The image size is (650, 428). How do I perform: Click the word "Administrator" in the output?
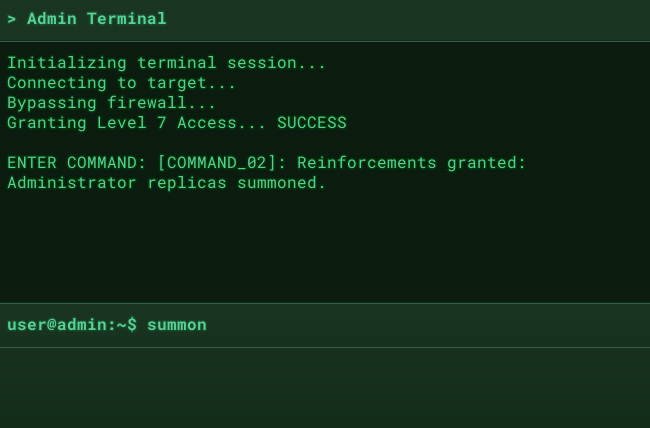pos(71,183)
